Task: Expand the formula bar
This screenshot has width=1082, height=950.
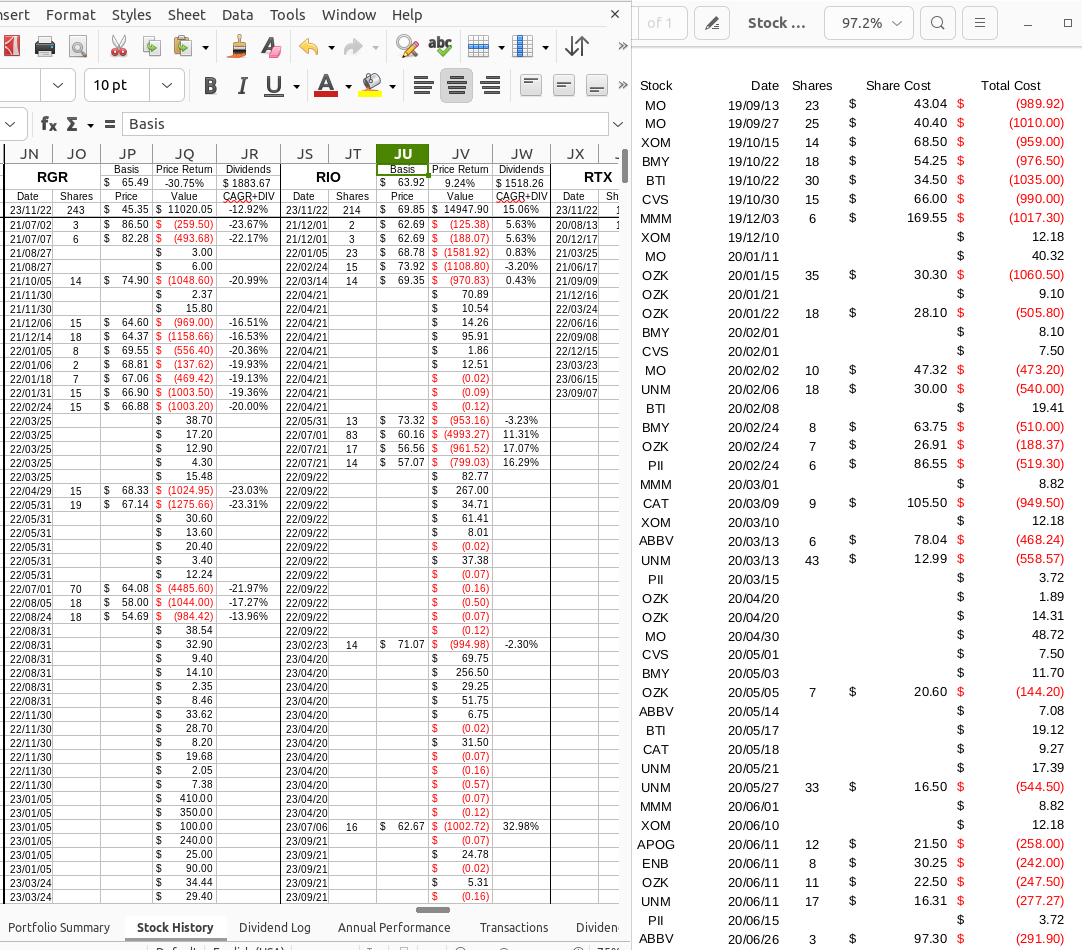Action: (x=618, y=124)
